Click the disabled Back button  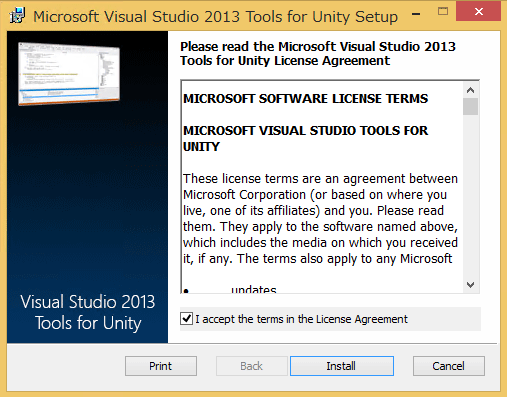[252, 366]
